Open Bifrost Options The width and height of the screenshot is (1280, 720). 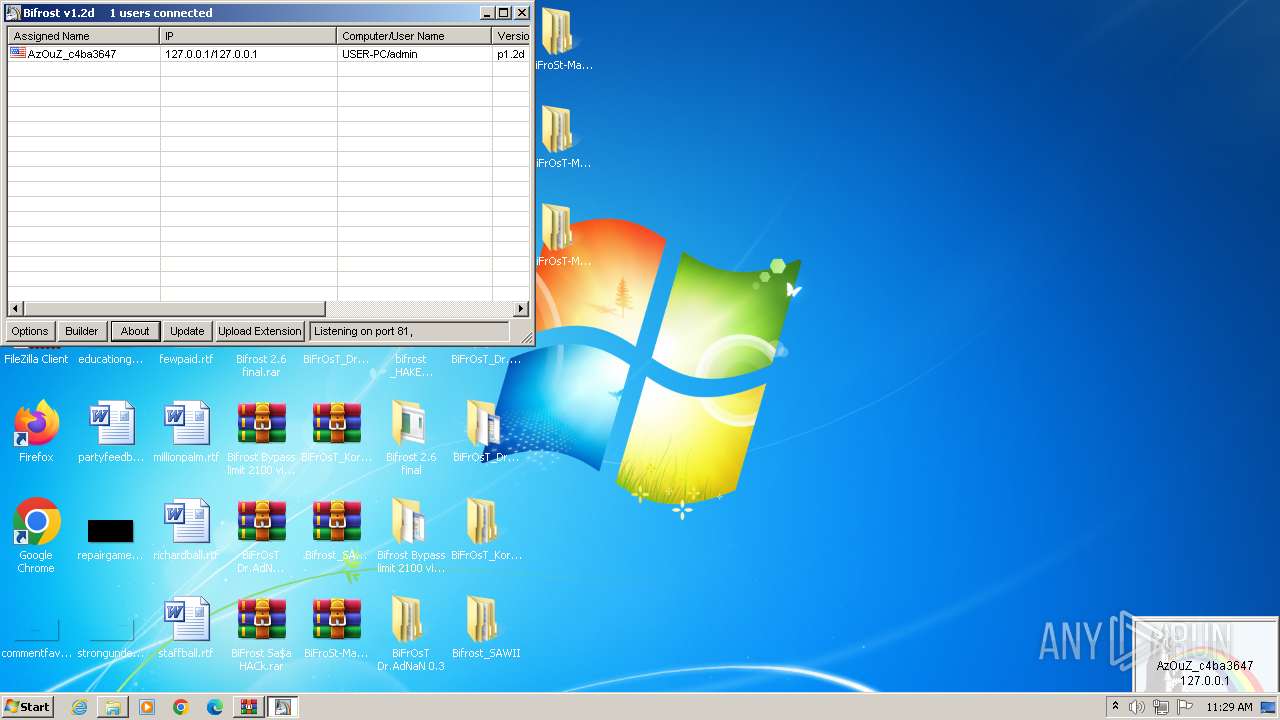click(30, 331)
